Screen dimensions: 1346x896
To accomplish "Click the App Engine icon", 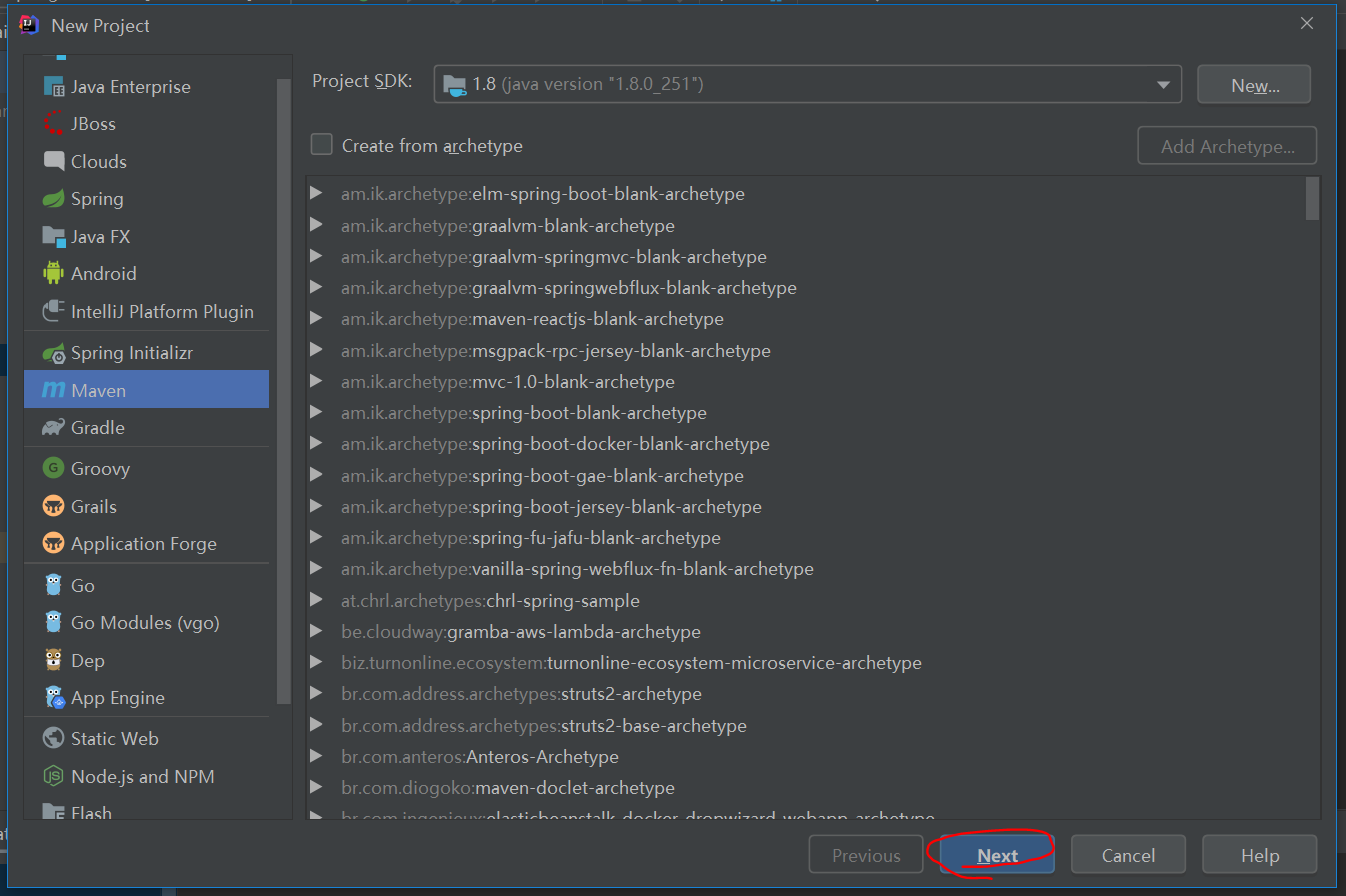I will click(54, 697).
